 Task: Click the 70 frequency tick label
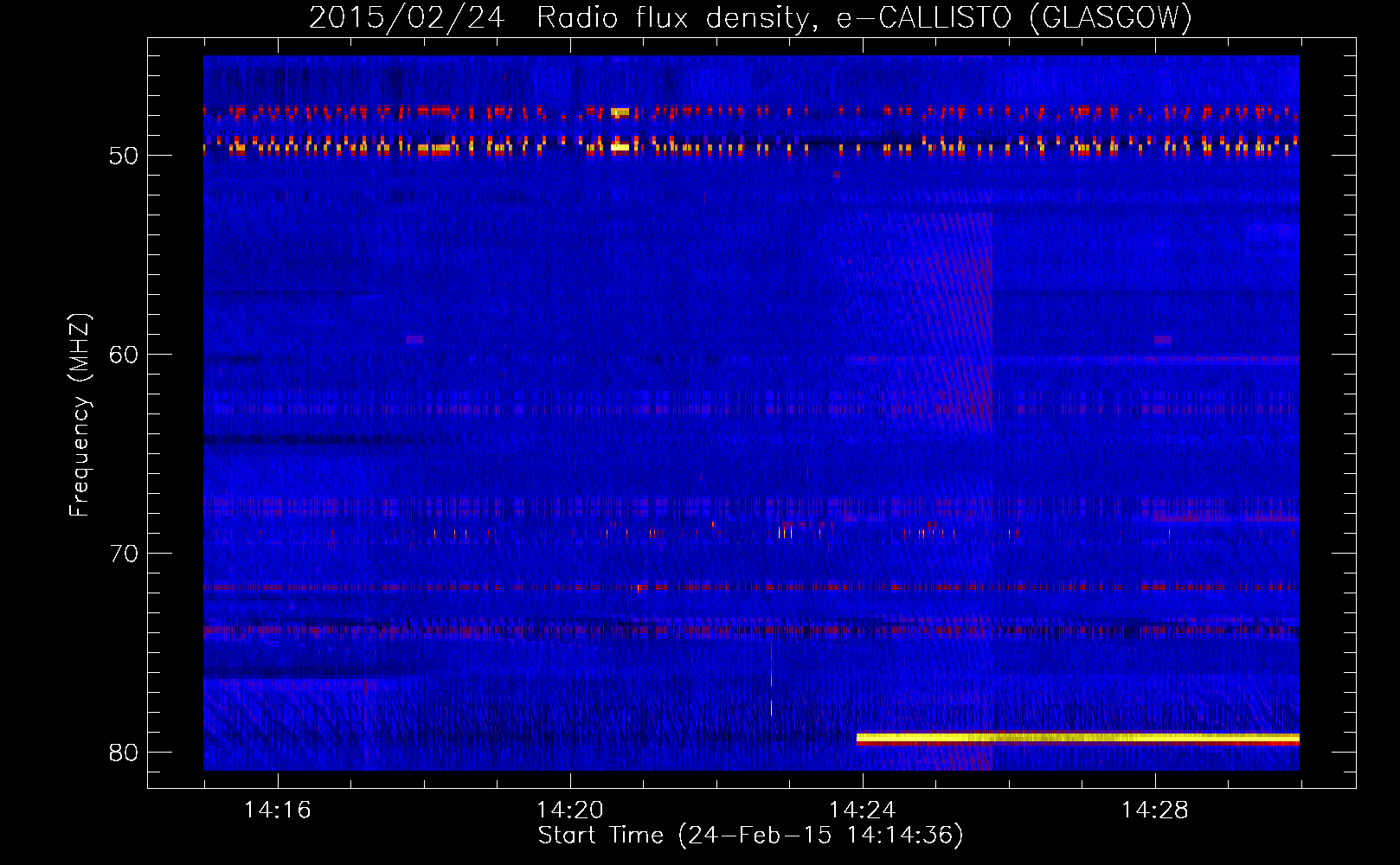pos(124,554)
